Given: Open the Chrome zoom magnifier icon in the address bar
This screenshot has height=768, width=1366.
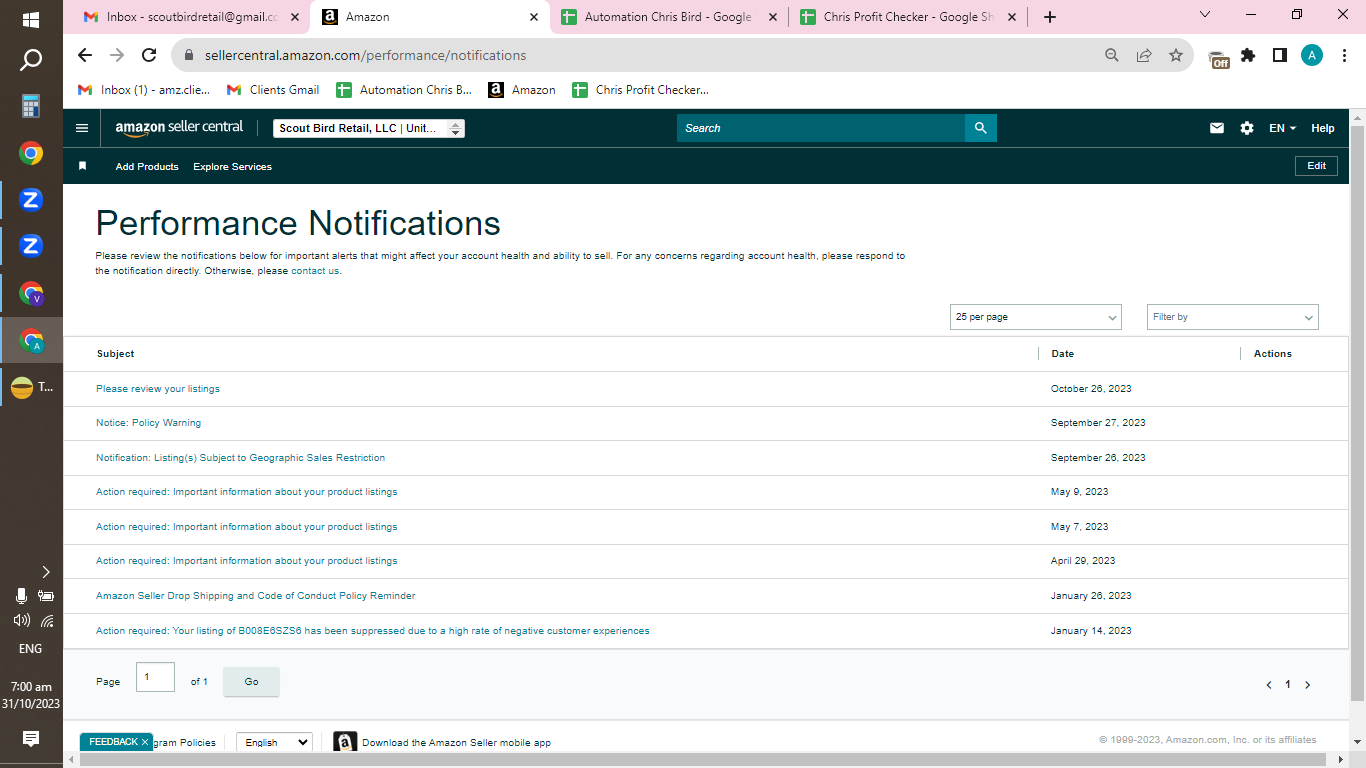Looking at the screenshot, I should tap(1112, 56).
